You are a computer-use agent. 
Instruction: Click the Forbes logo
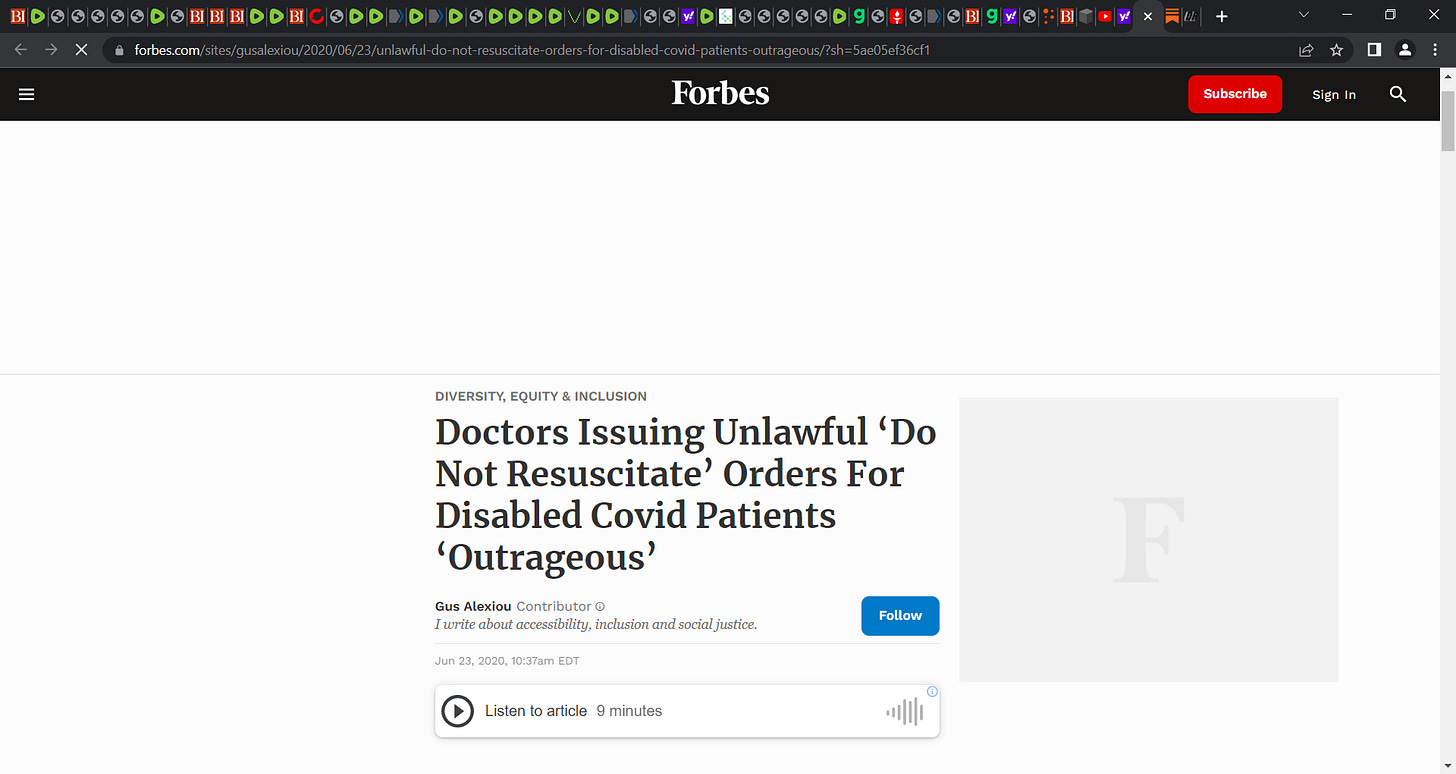[720, 93]
